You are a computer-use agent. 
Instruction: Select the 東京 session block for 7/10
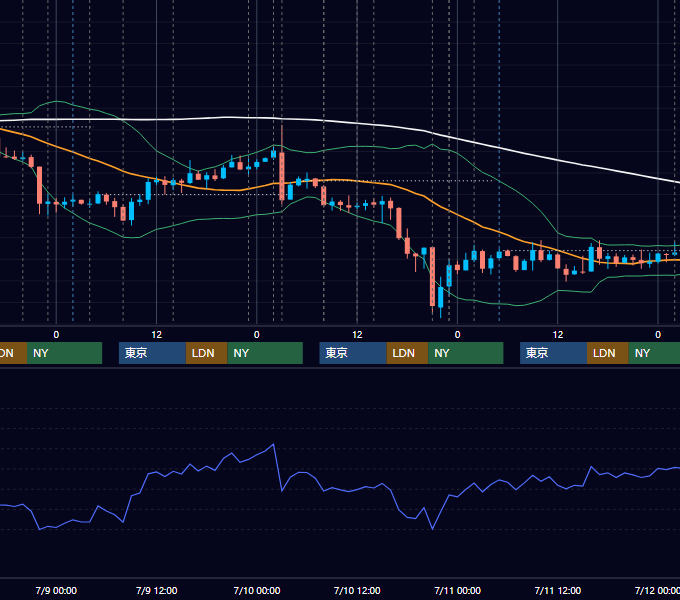(x=353, y=353)
